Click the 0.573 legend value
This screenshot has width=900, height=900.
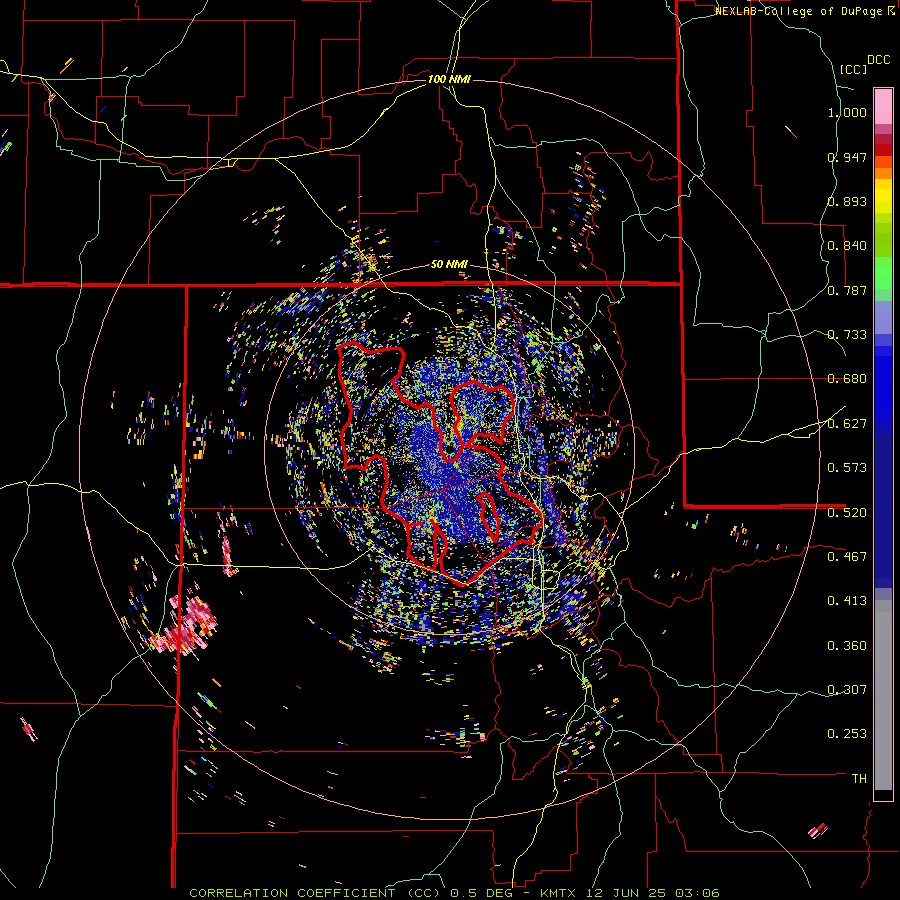847,468
